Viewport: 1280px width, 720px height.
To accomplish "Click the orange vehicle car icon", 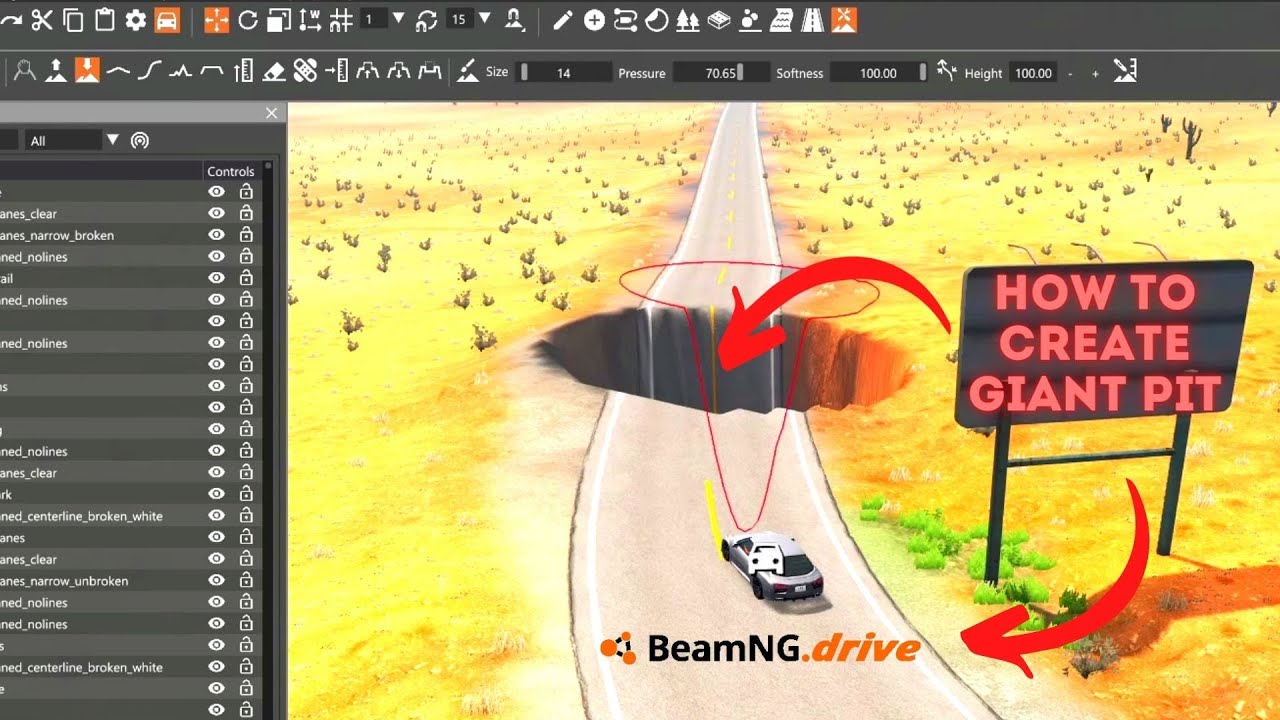I will pos(167,19).
